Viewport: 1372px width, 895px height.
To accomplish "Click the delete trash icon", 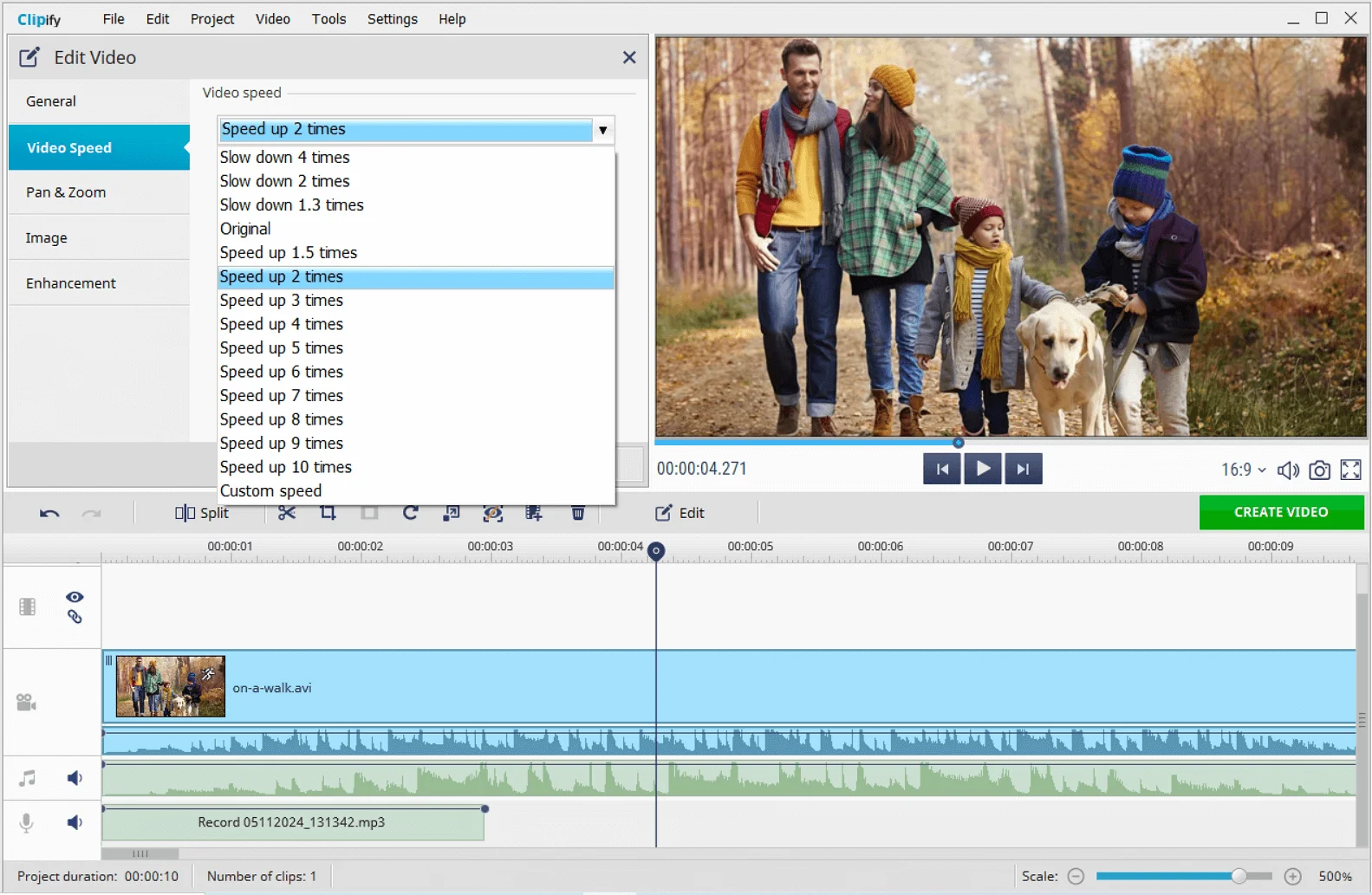I will tap(578, 513).
